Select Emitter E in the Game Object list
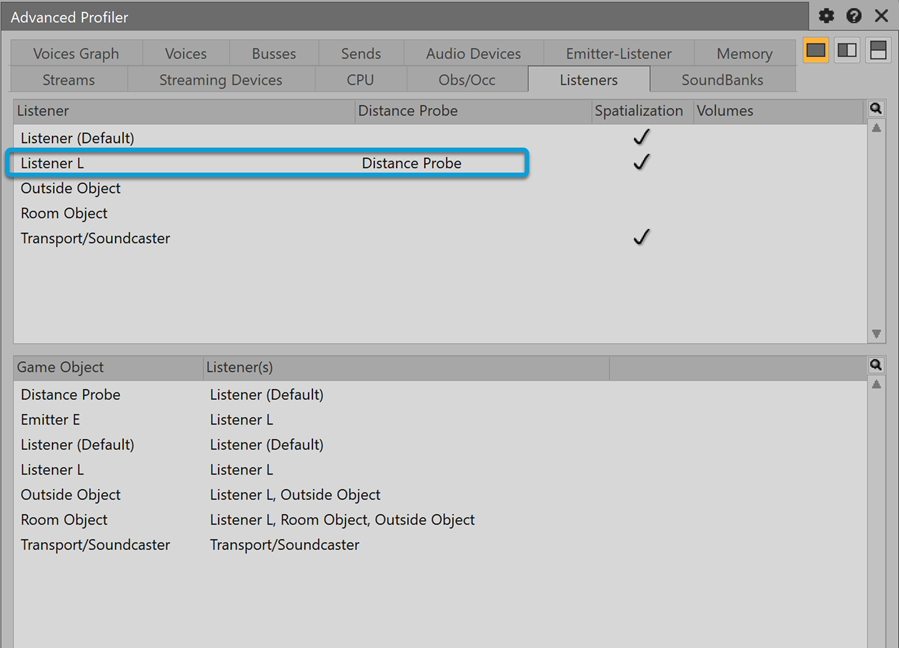 51,420
